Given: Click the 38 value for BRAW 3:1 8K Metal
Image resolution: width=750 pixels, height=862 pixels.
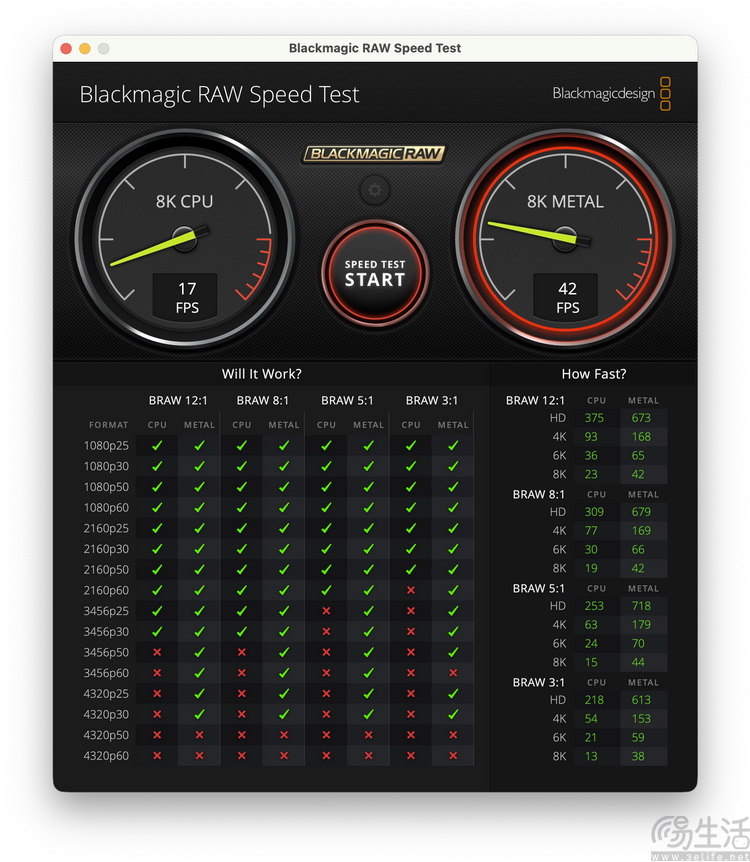Looking at the screenshot, I should pyautogui.click(x=638, y=756).
